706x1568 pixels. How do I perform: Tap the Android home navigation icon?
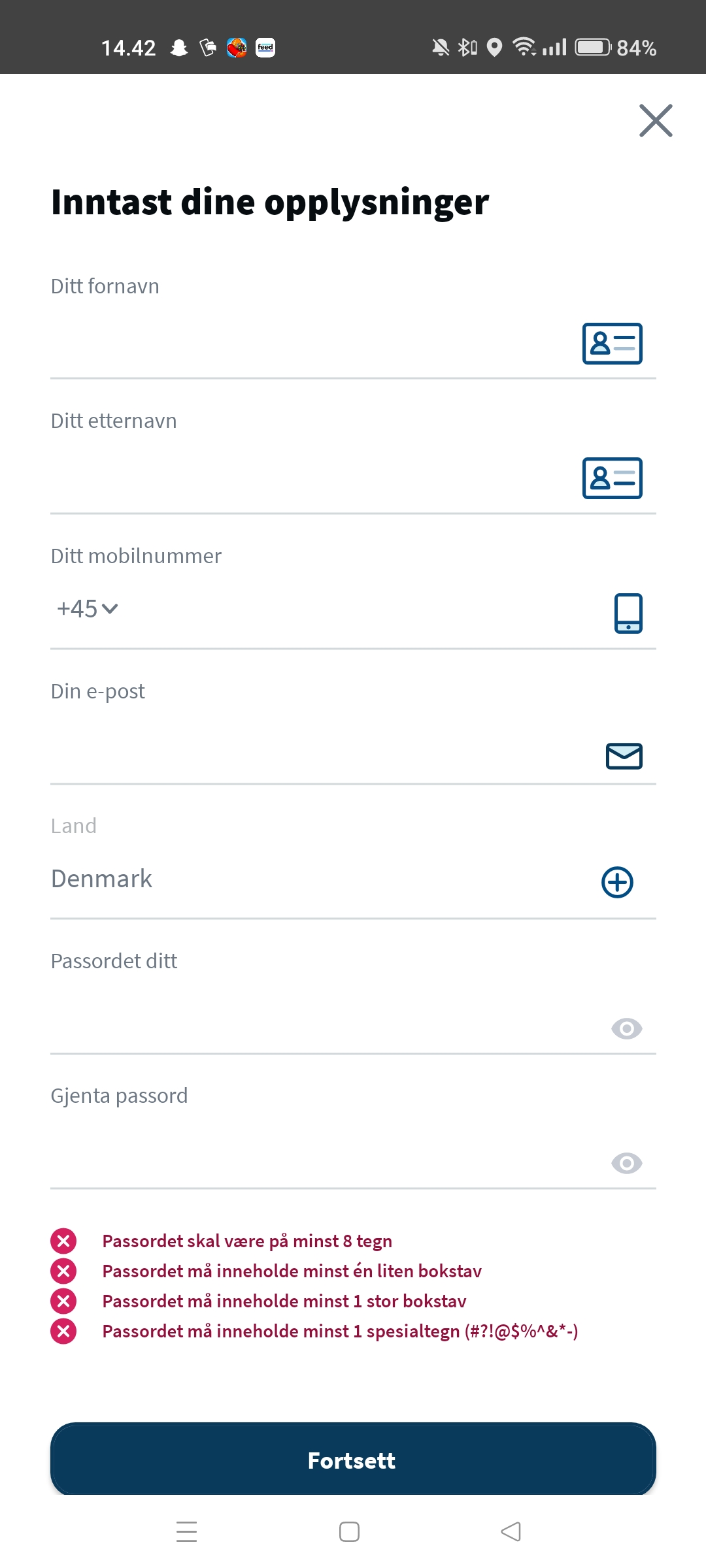pos(349,1531)
